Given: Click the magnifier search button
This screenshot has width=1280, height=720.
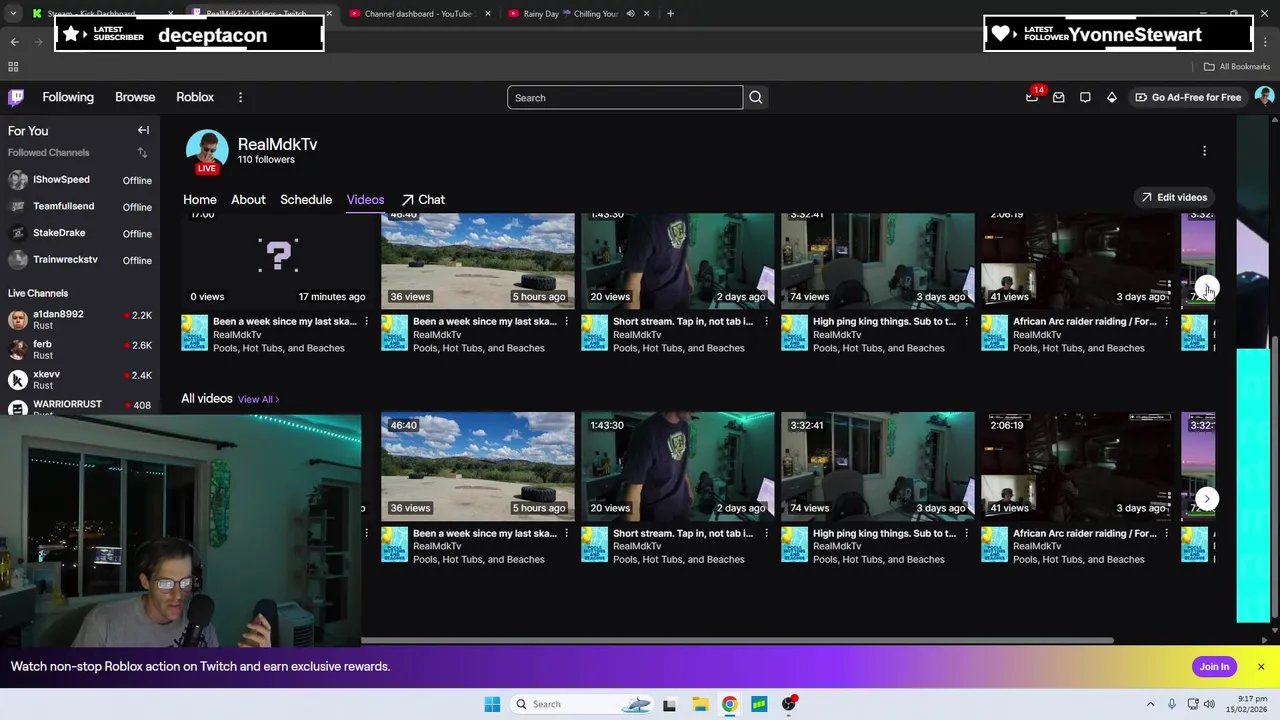Looking at the screenshot, I should [756, 97].
